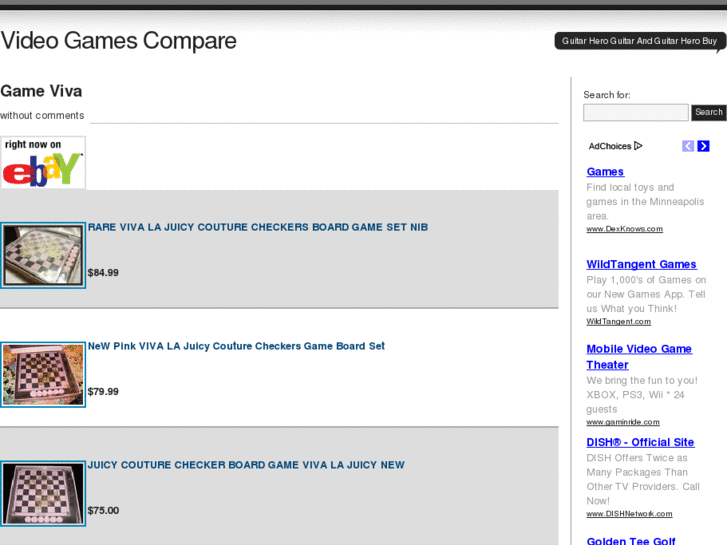Open the WildTangent.com ad URL

[619, 321]
